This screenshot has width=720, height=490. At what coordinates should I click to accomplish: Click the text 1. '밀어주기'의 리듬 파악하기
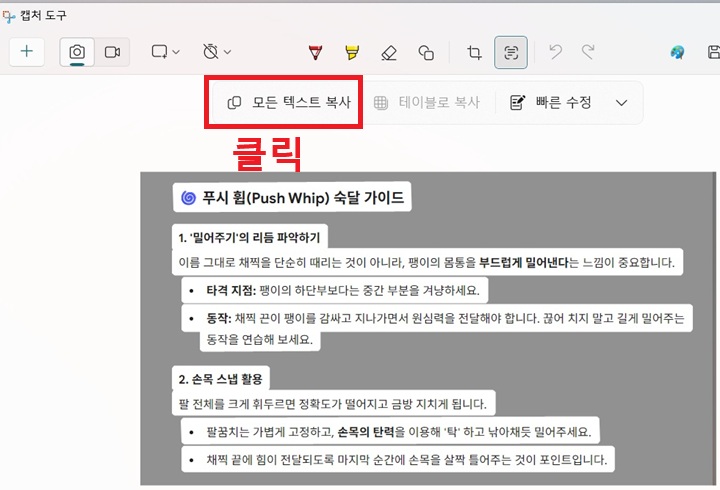(x=249, y=237)
